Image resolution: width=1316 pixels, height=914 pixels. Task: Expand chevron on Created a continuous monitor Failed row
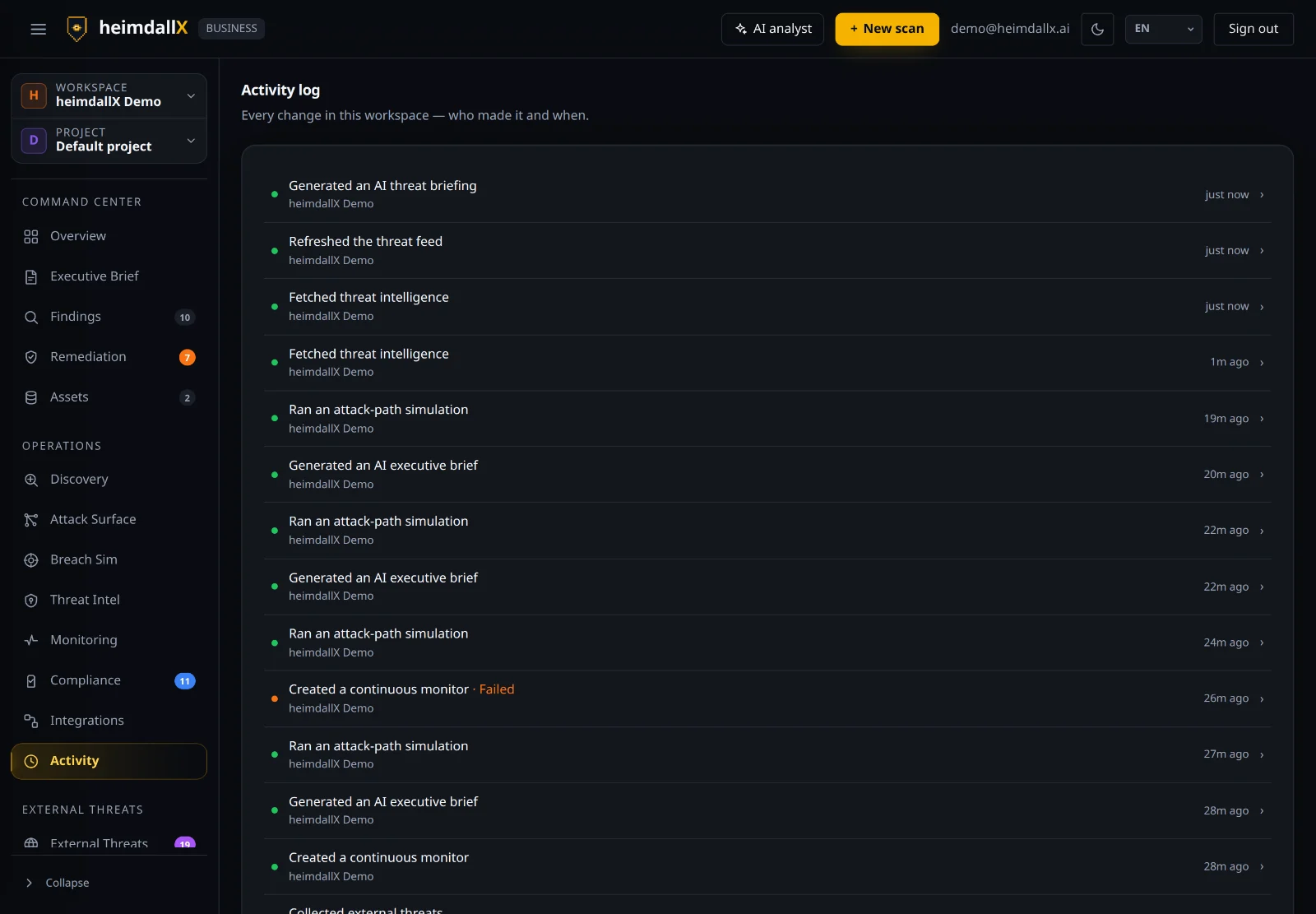coord(1262,698)
